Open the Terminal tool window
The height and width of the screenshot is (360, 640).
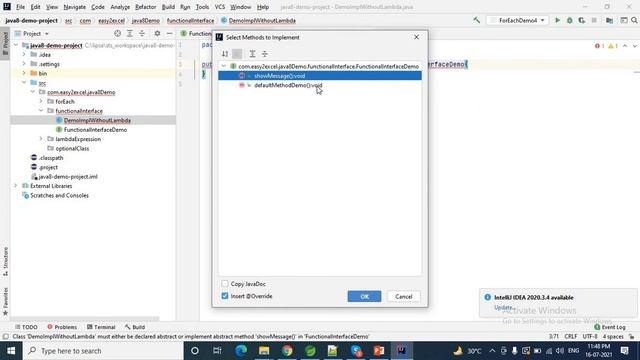pos(101,327)
